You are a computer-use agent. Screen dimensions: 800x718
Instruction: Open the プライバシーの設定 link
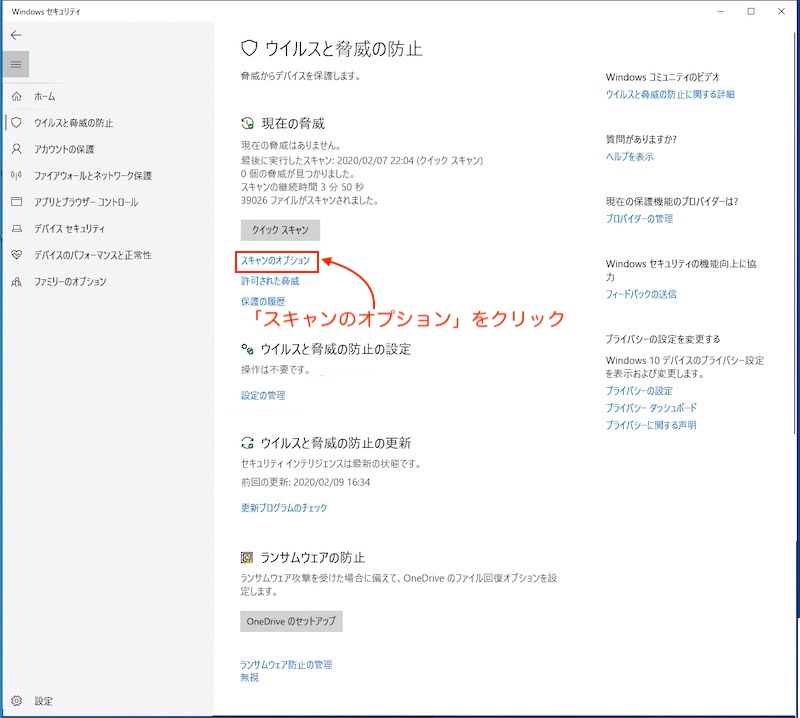(x=639, y=391)
